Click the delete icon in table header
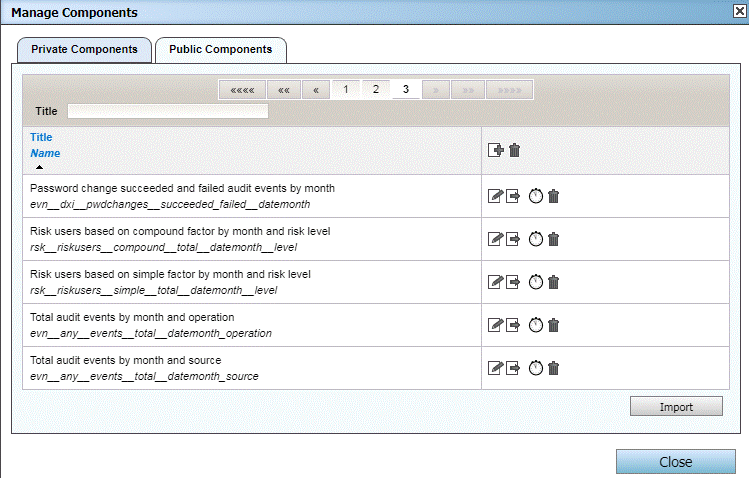Viewport: 749px width, 478px height. click(x=514, y=151)
